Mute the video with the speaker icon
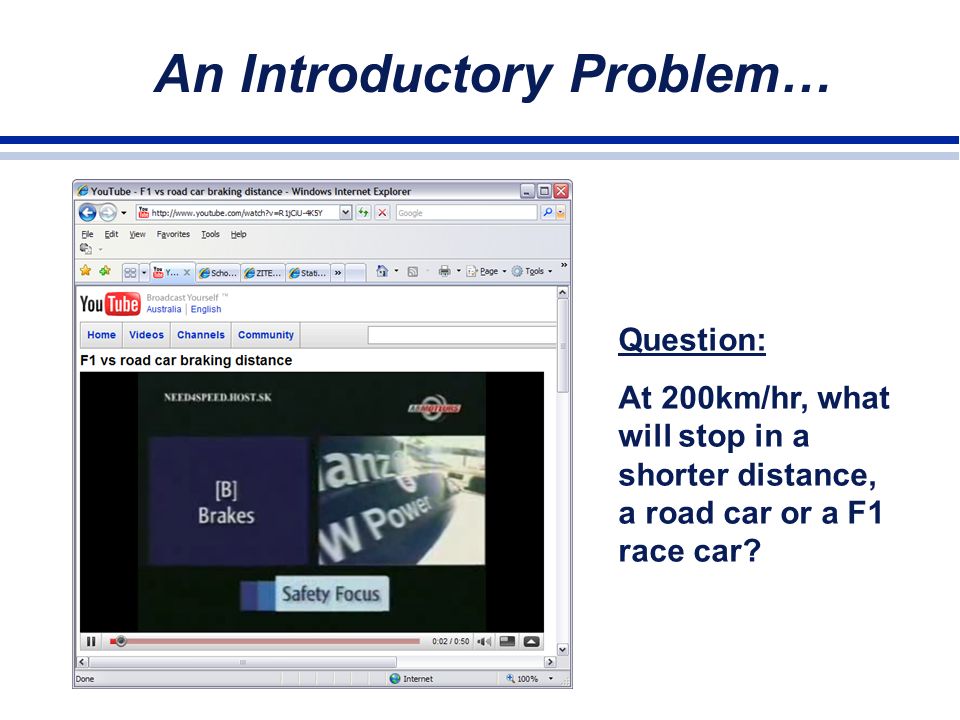Viewport: 960px width, 720px height. pos(484,641)
